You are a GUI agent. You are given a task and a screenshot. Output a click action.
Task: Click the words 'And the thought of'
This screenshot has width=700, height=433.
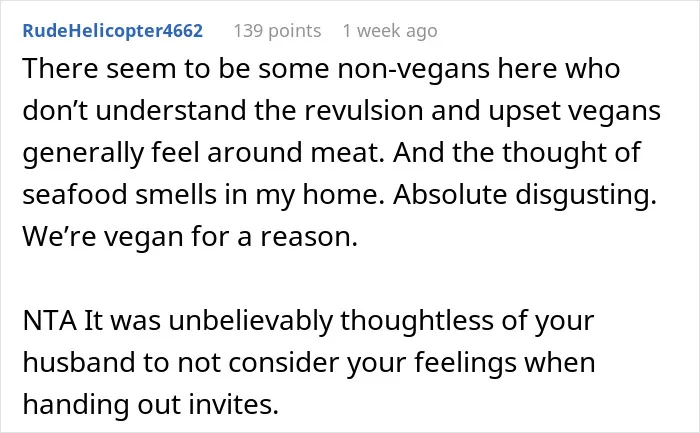pyautogui.click(x=517, y=153)
